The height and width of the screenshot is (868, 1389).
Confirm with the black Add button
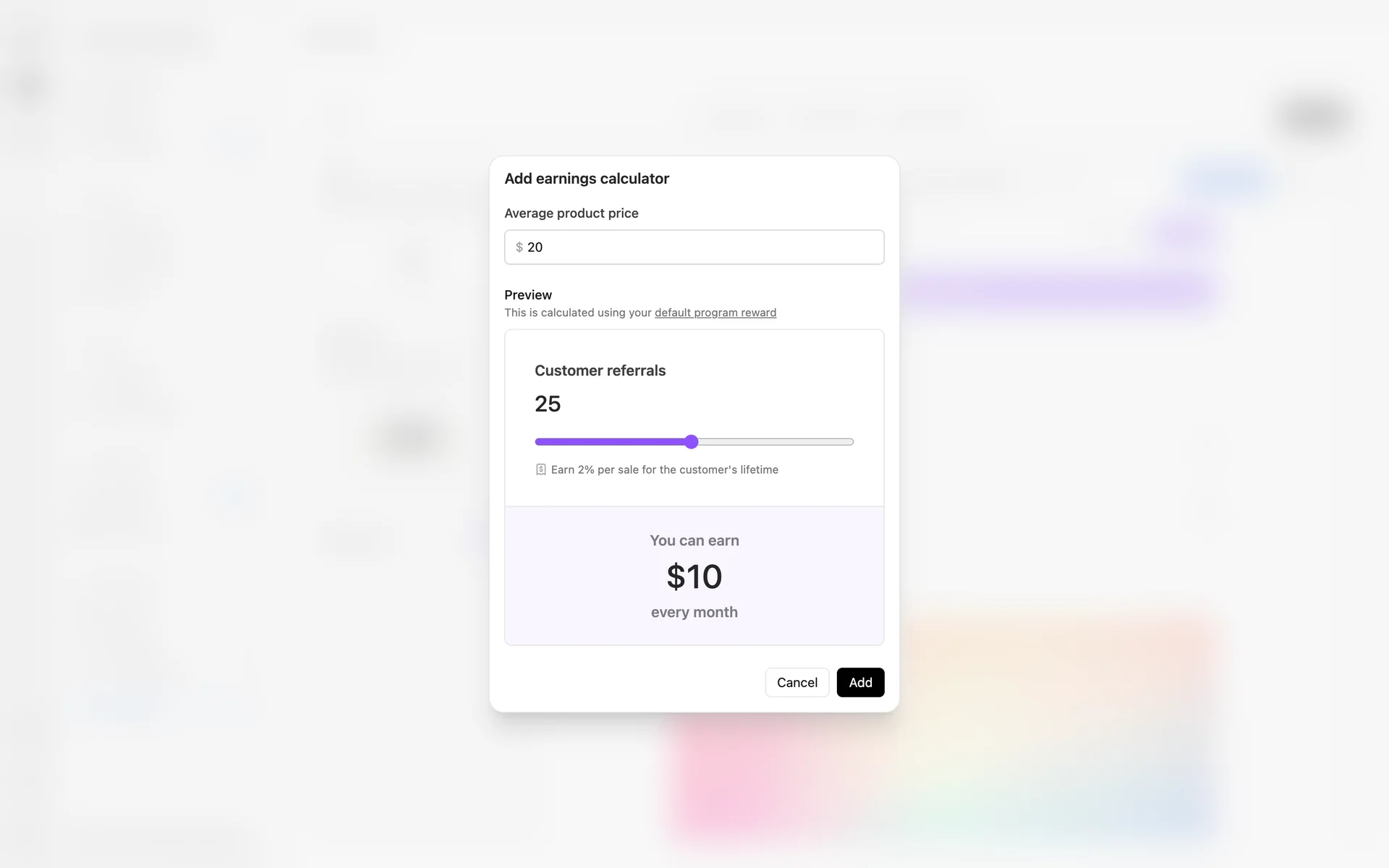860,682
